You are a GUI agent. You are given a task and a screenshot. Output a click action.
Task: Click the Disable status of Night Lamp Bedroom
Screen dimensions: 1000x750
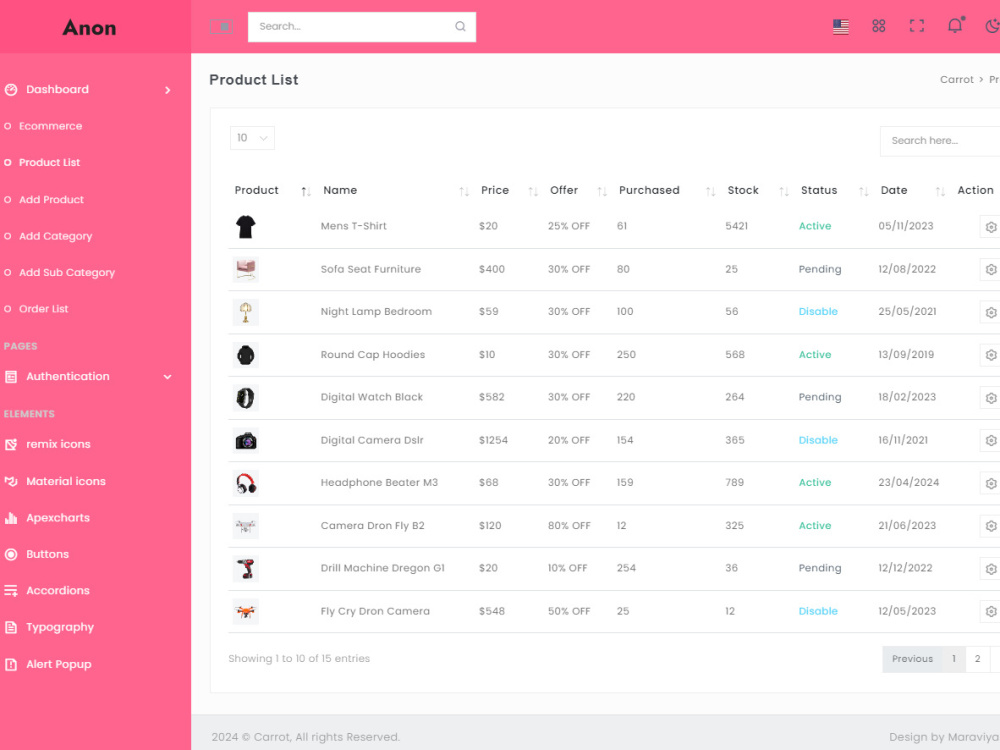tap(818, 311)
